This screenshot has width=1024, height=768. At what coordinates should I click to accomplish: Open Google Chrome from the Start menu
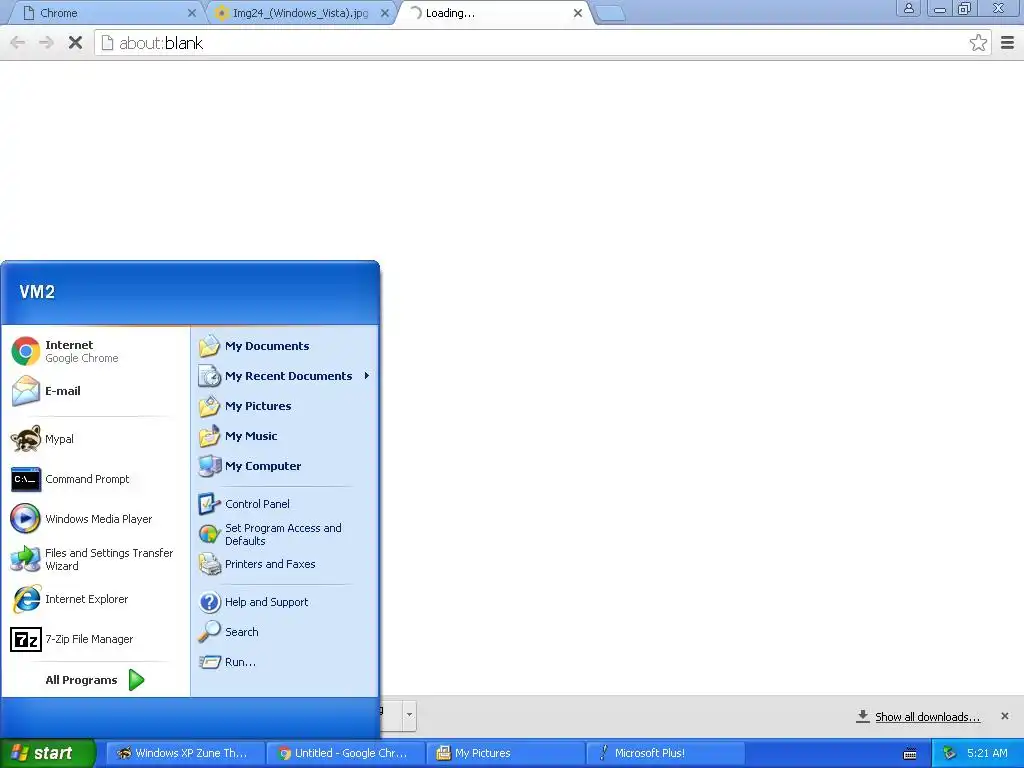click(x=26, y=351)
